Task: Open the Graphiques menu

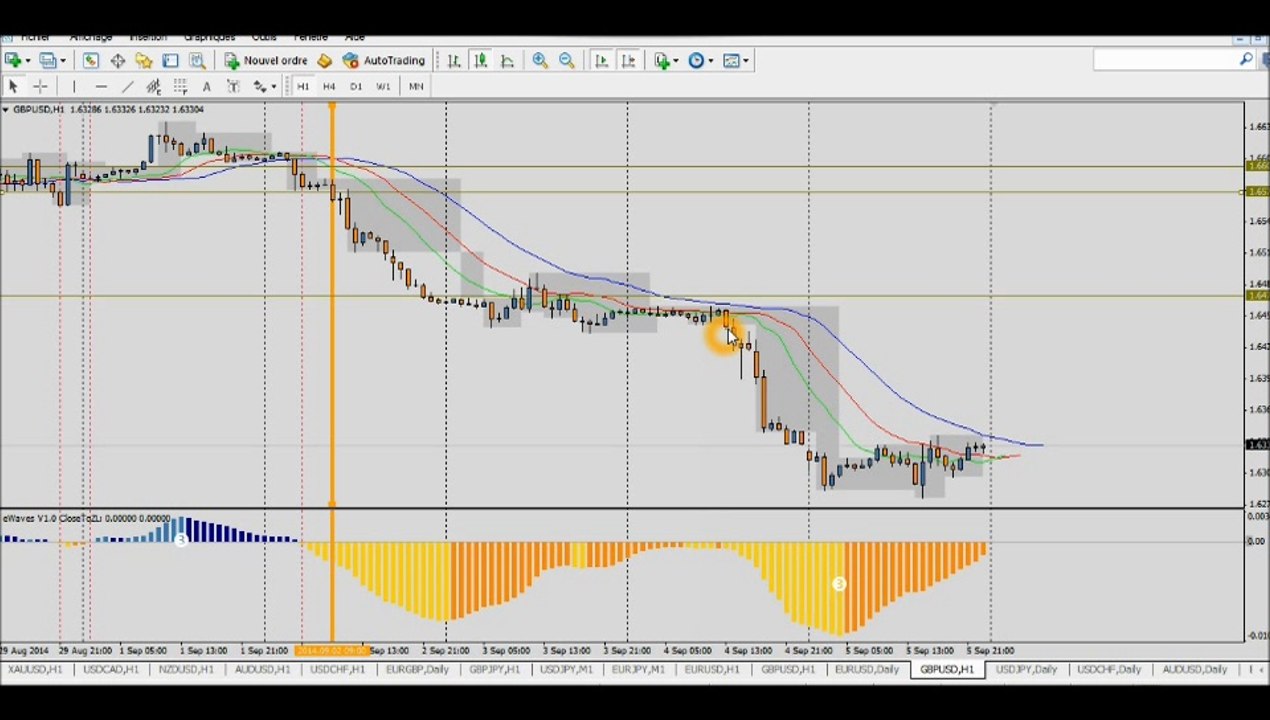Action: pyautogui.click(x=210, y=37)
